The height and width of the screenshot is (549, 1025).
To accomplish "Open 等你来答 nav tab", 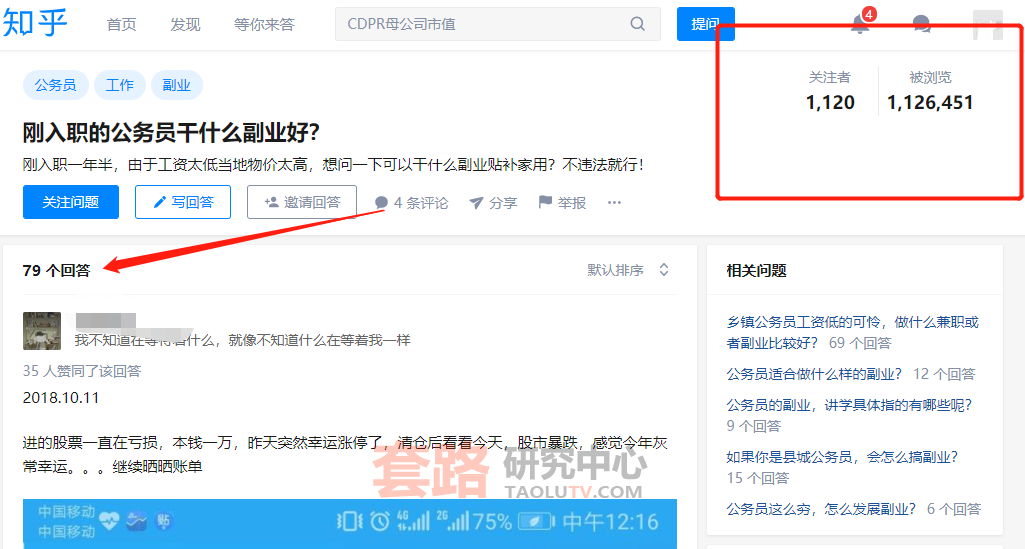I will [264, 24].
